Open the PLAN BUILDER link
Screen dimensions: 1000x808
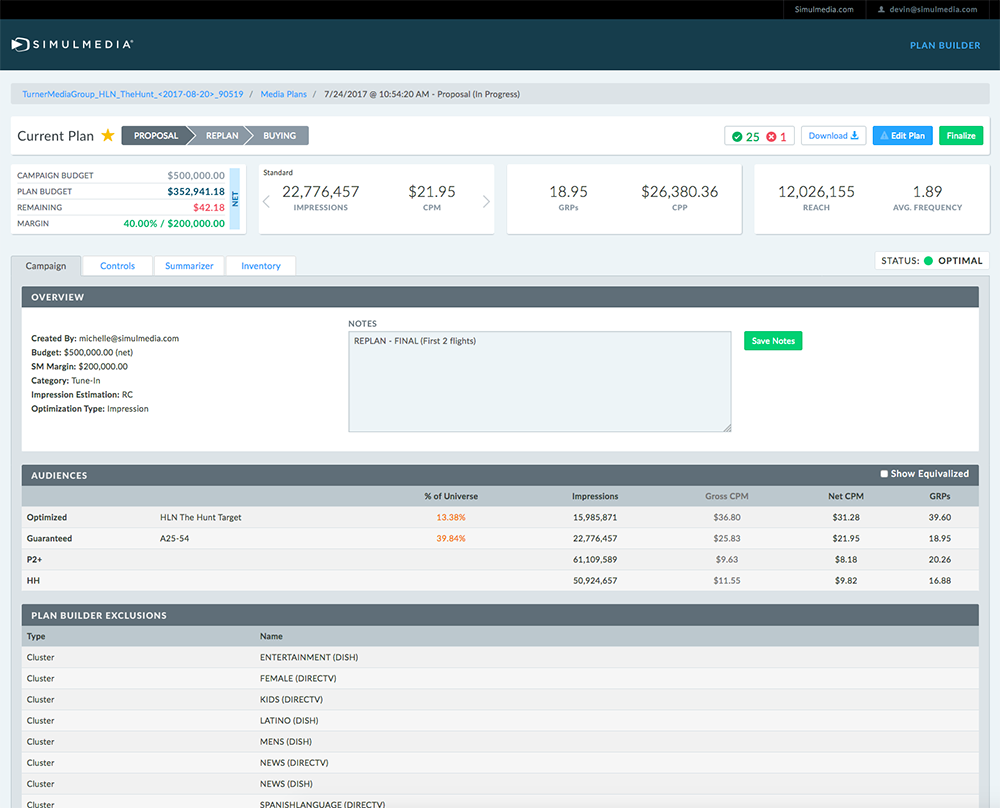945,45
